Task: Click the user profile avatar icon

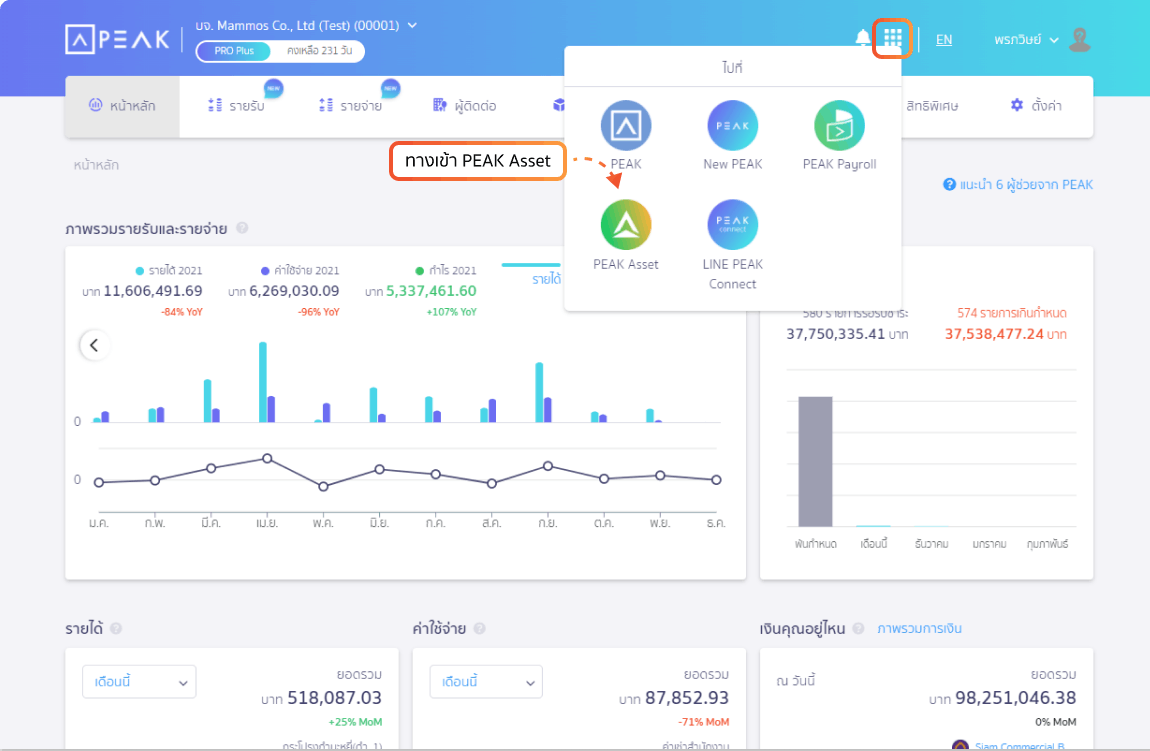Action: (1080, 40)
